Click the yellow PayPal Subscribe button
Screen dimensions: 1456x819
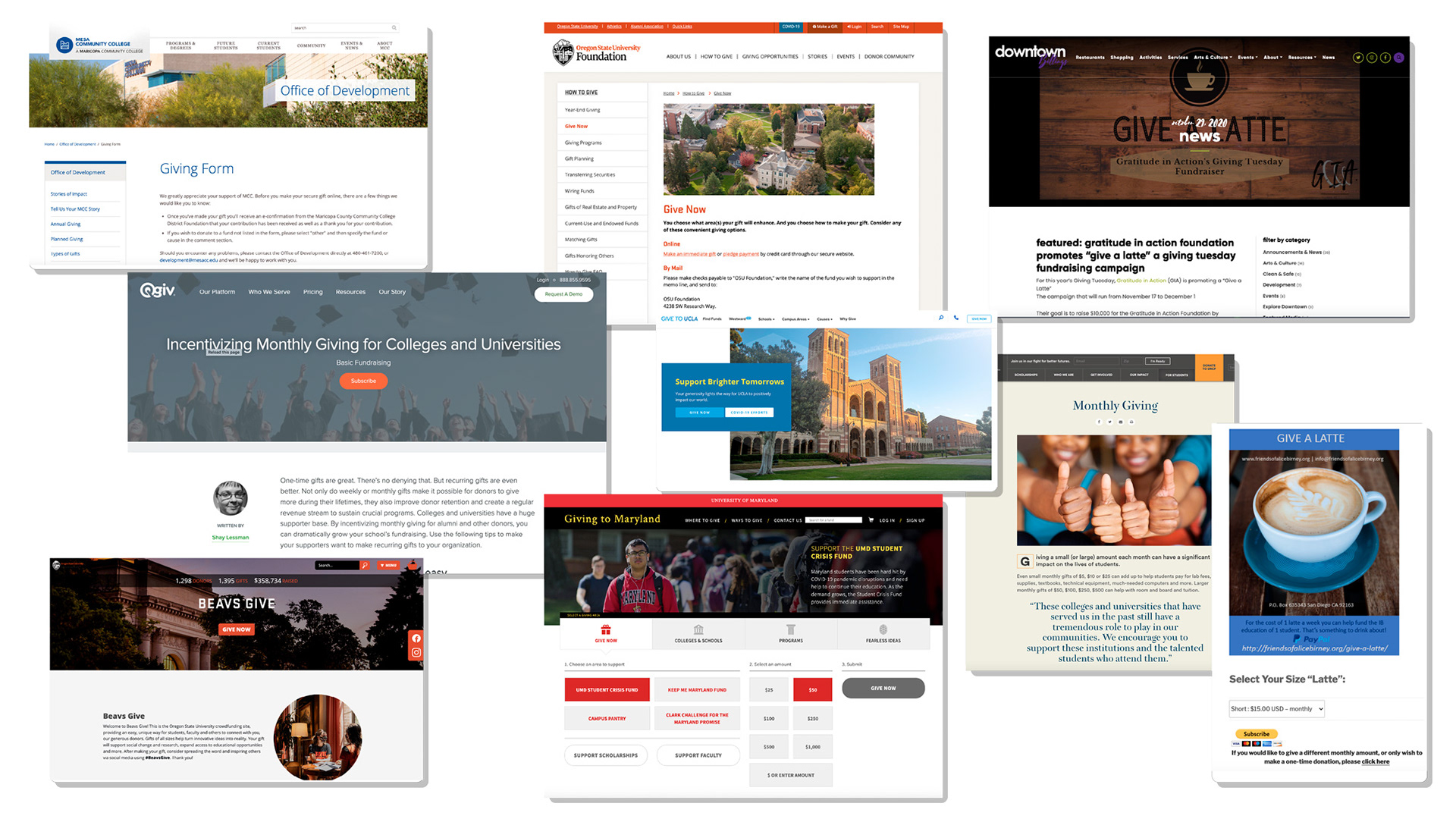[1257, 734]
